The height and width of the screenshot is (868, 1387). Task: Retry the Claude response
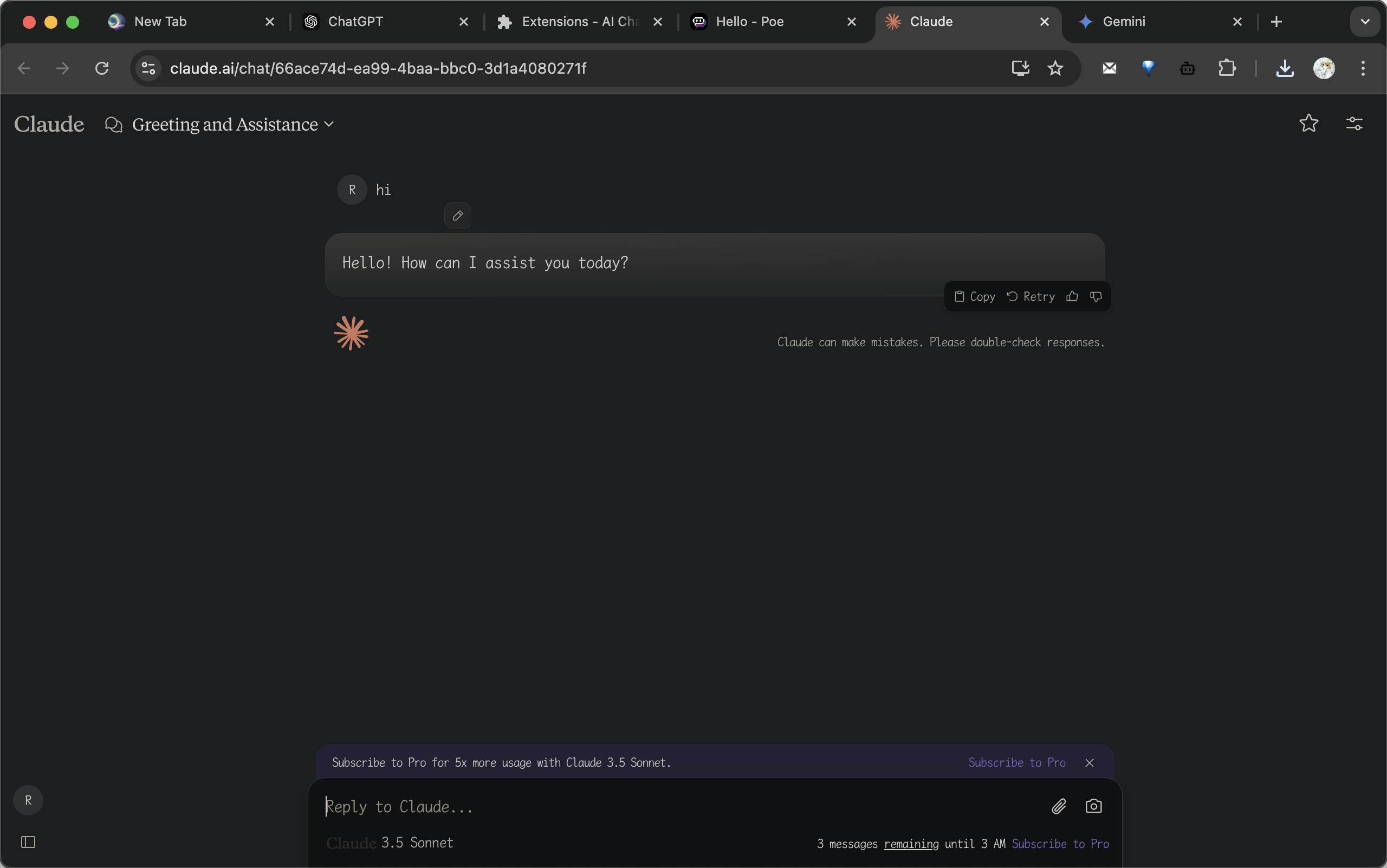pyautogui.click(x=1031, y=296)
